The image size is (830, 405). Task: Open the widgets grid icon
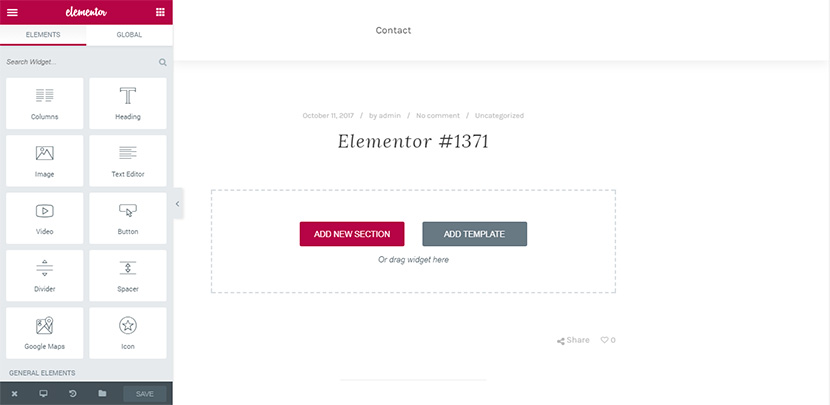[x=160, y=12]
